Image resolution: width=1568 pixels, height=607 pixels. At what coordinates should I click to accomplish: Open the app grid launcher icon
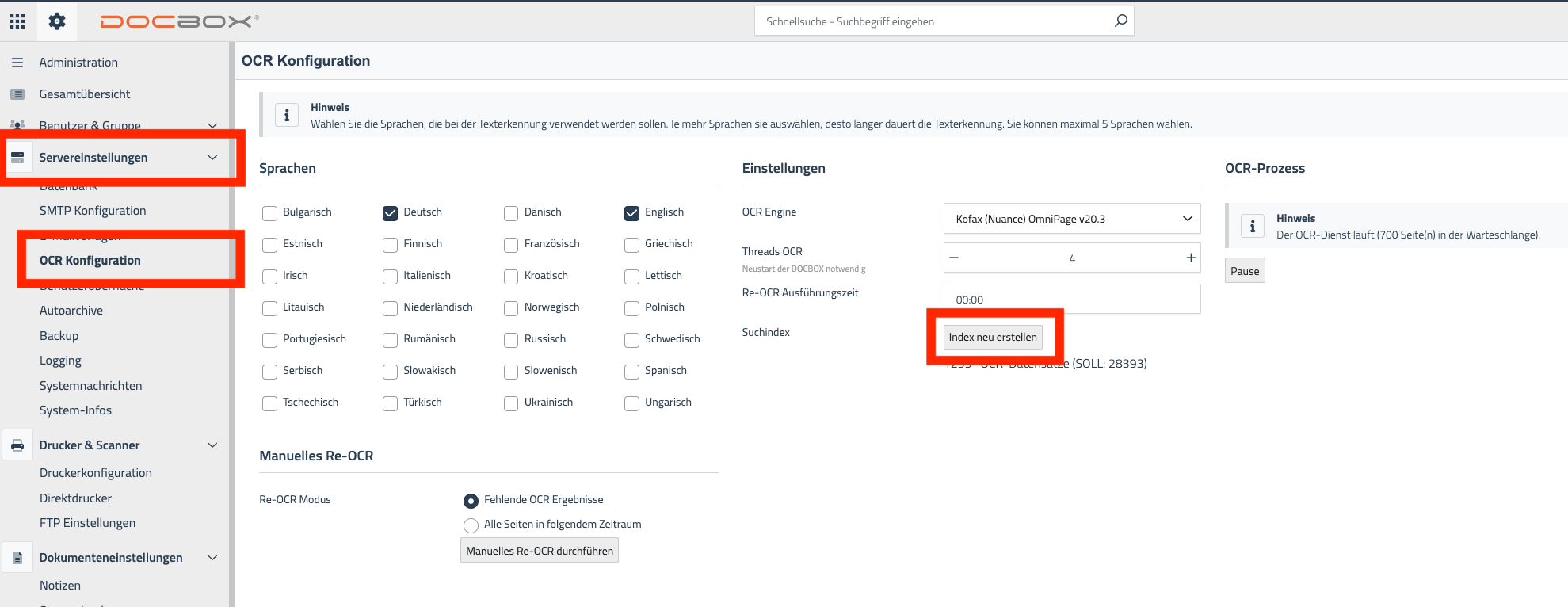pyautogui.click(x=17, y=21)
